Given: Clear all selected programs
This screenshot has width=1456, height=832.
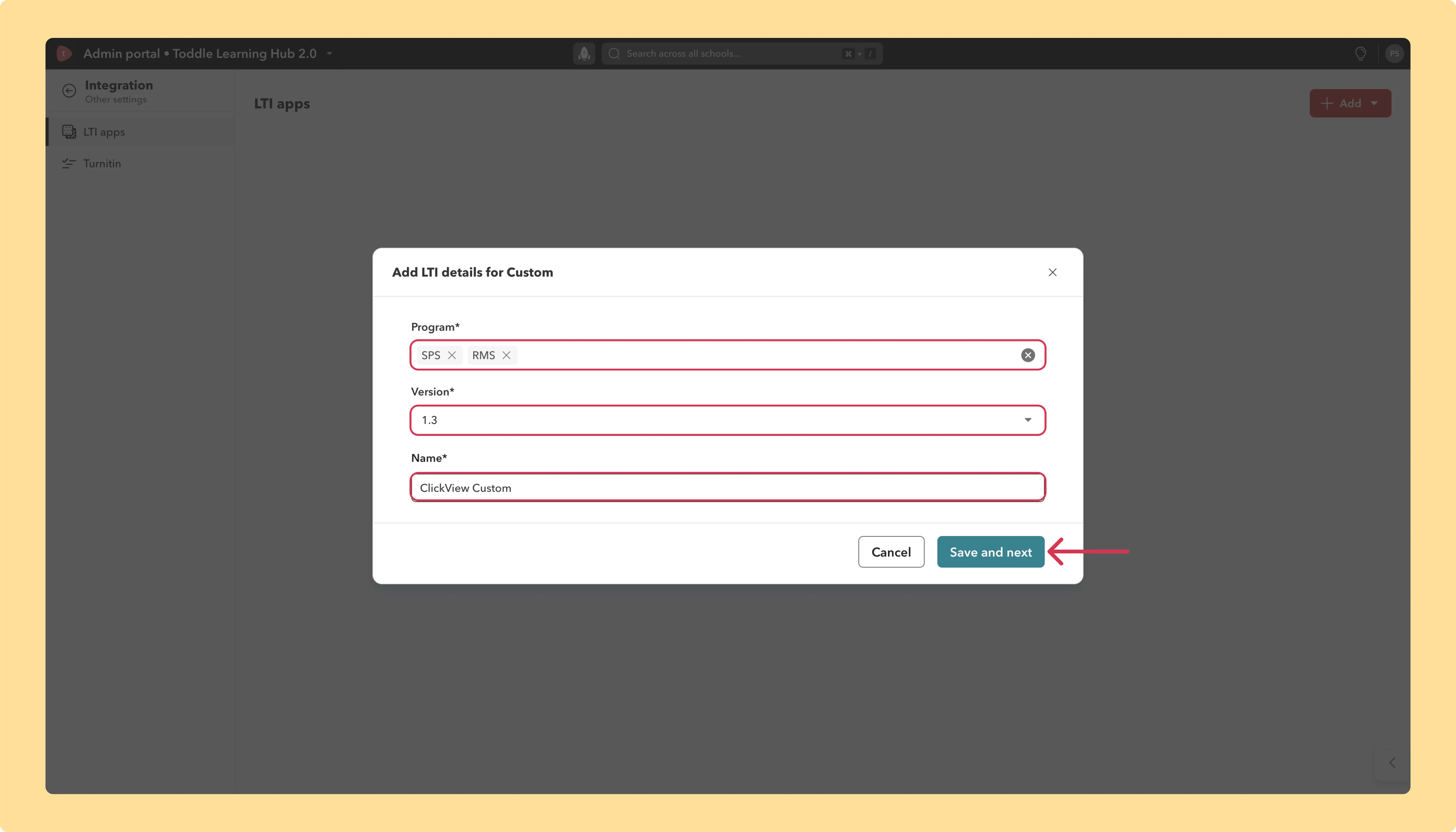Looking at the screenshot, I should click(x=1028, y=355).
